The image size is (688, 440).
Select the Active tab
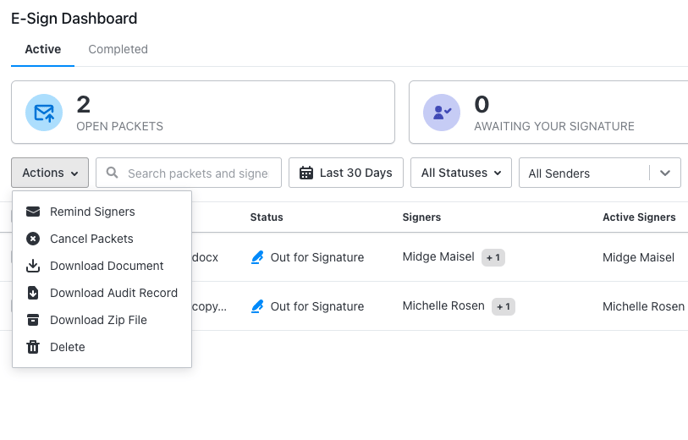(x=43, y=49)
